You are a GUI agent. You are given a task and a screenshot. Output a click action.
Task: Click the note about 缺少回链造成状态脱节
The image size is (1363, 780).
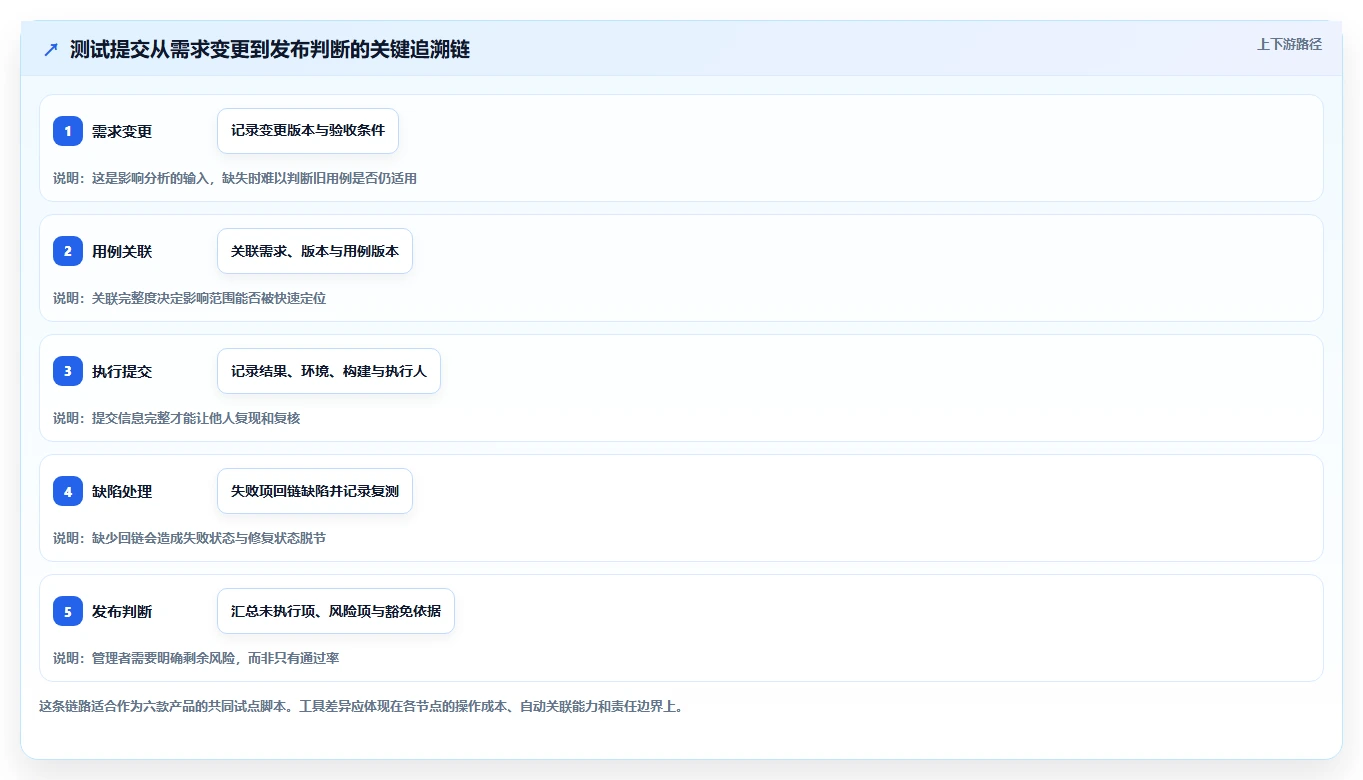point(189,538)
